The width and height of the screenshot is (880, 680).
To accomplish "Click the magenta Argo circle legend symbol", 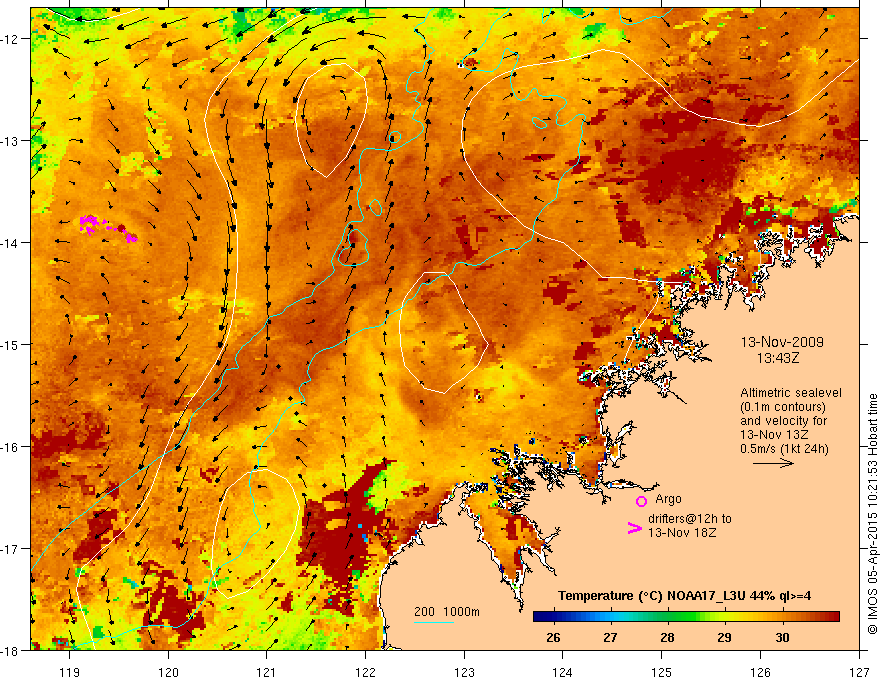I will pyautogui.click(x=641, y=501).
